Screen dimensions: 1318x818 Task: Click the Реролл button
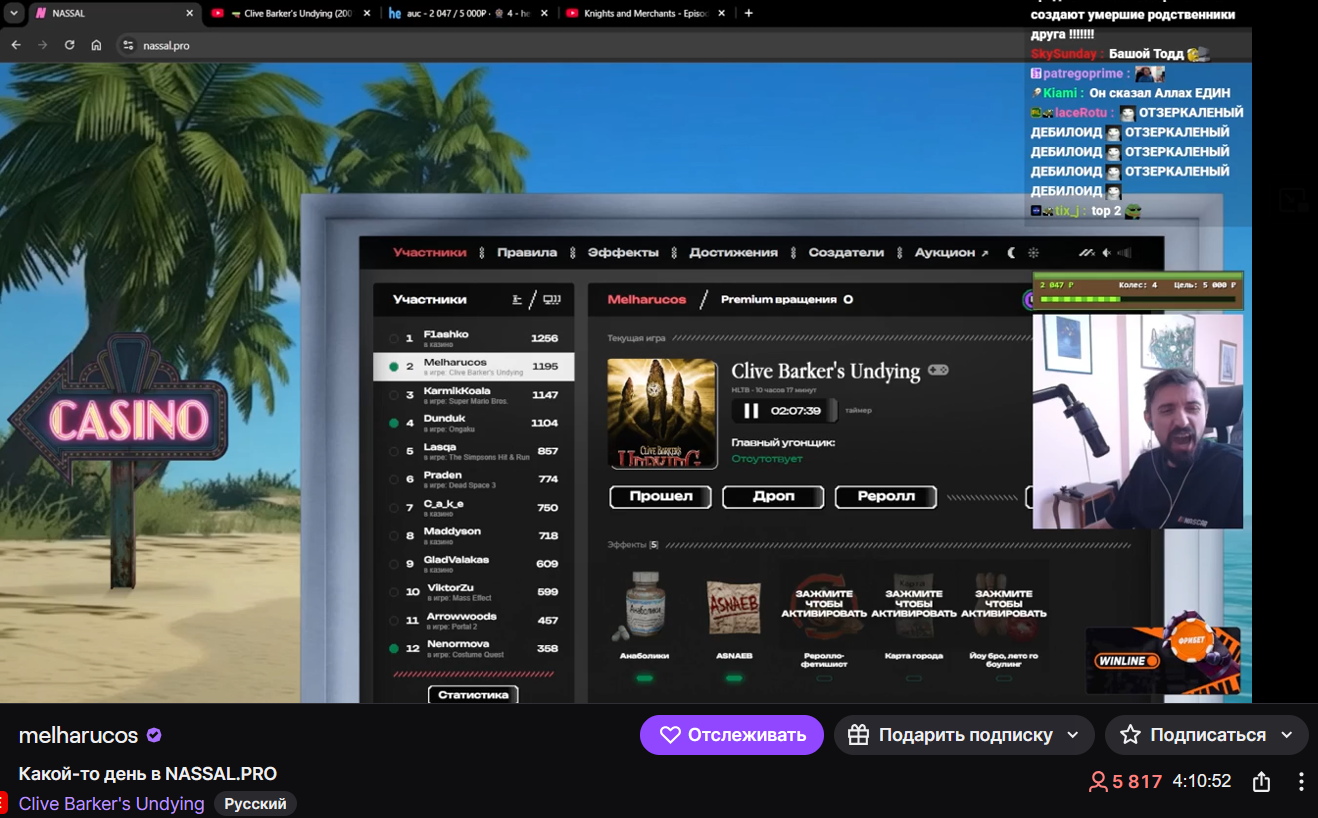886,497
